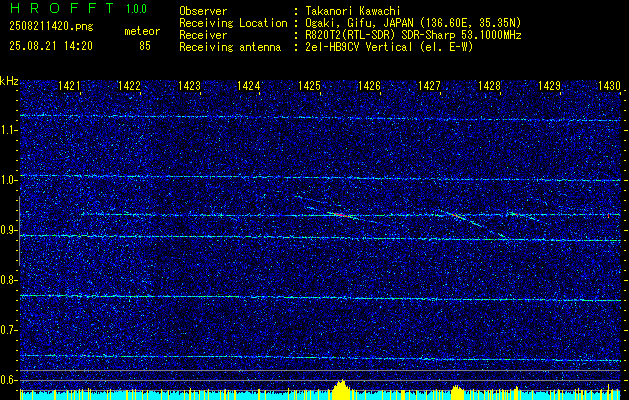Click the 0.6 frequency axis label
The width and height of the screenshot is (629, 400).
coord(8,380)
